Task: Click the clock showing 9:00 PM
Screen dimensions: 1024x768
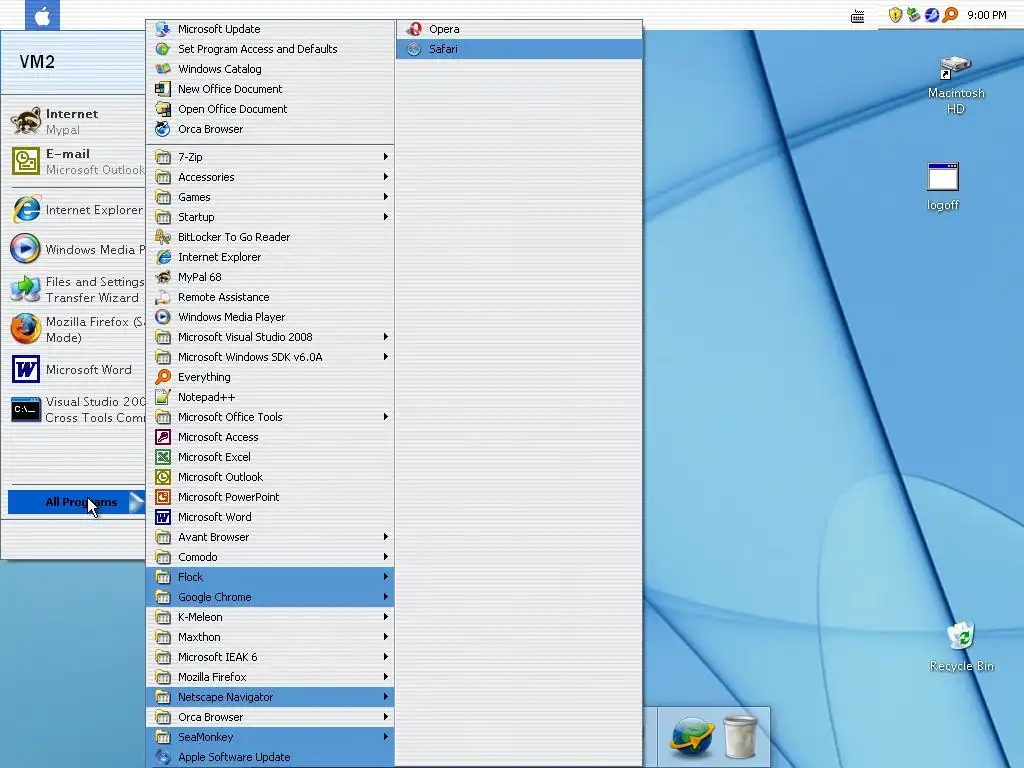Action: (987, 15)
